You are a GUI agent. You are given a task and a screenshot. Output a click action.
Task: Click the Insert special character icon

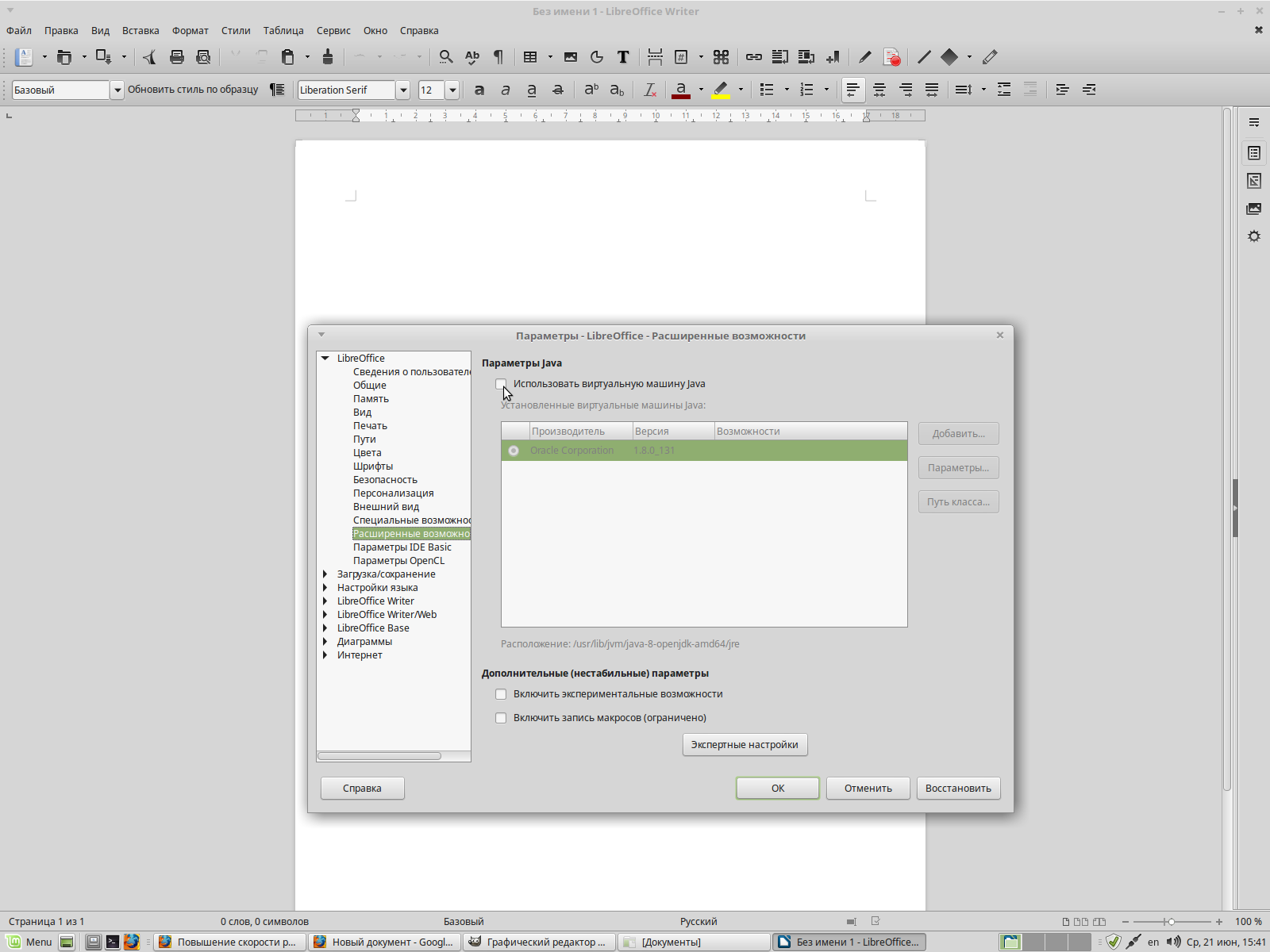(721, 57)
